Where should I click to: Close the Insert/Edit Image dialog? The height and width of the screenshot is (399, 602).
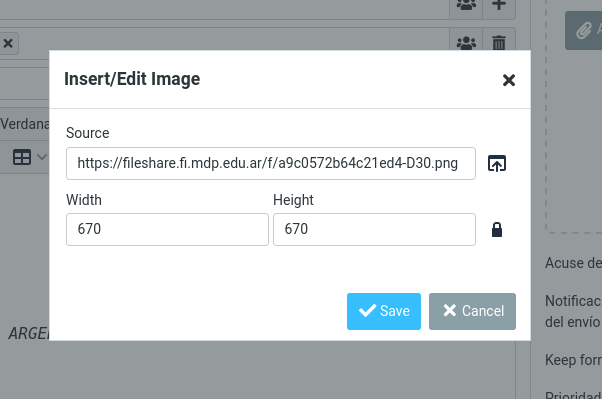tap(509, 80)
